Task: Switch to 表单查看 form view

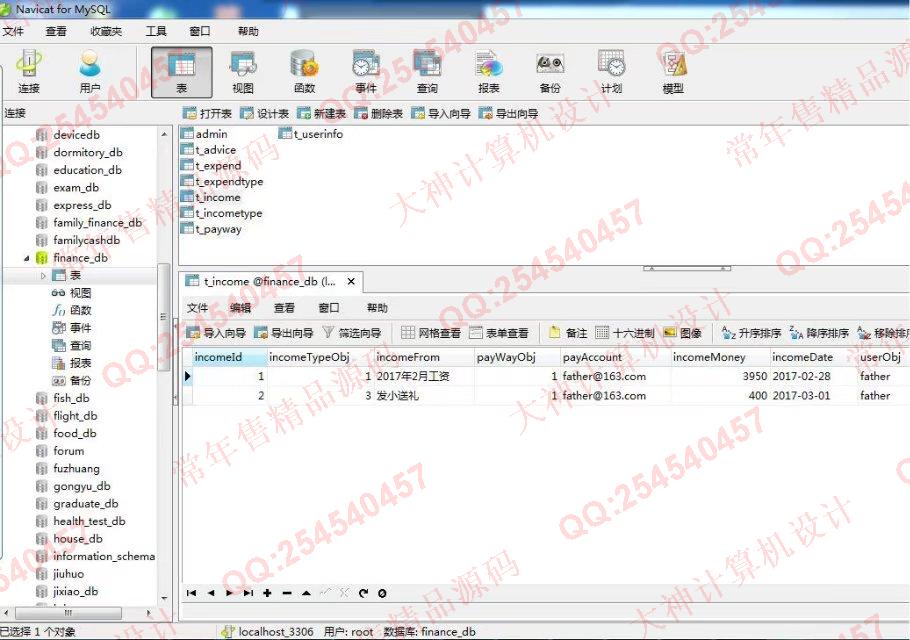Action: tap(499, 333)
